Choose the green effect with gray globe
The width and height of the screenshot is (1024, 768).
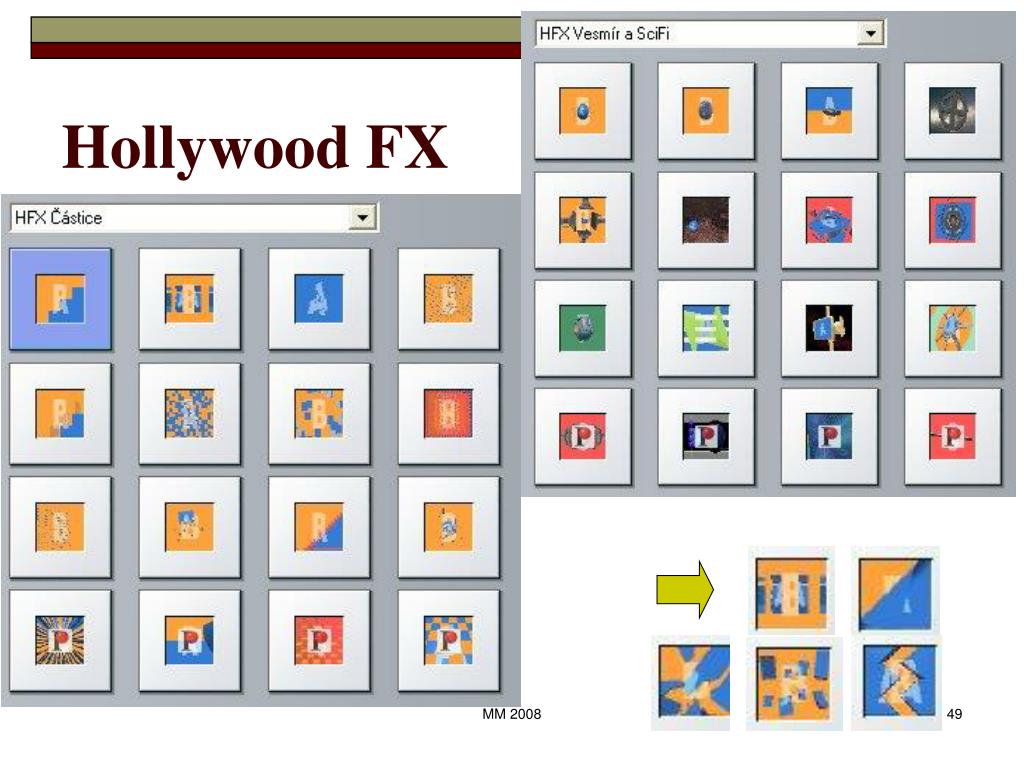(583, 328)
